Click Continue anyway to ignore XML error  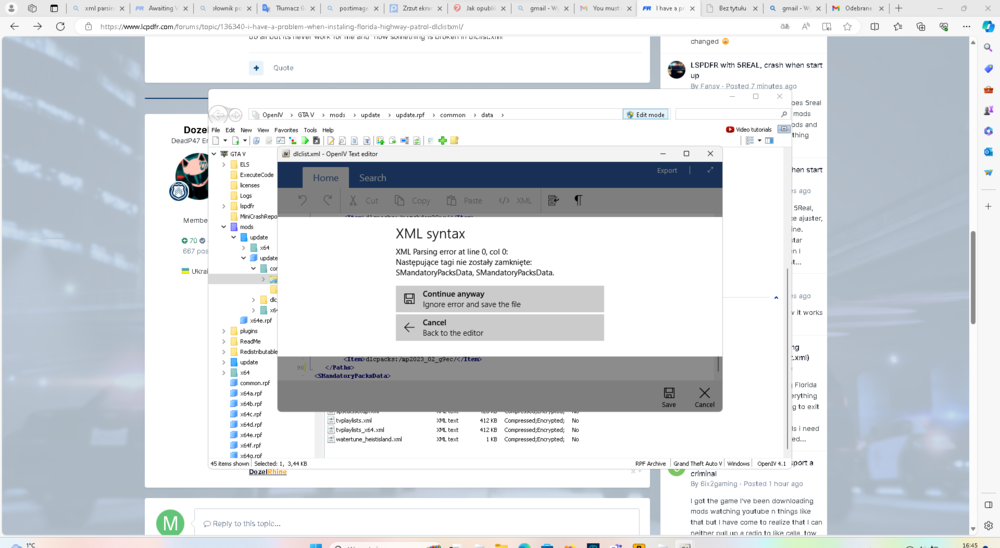(x=499, y=299)
